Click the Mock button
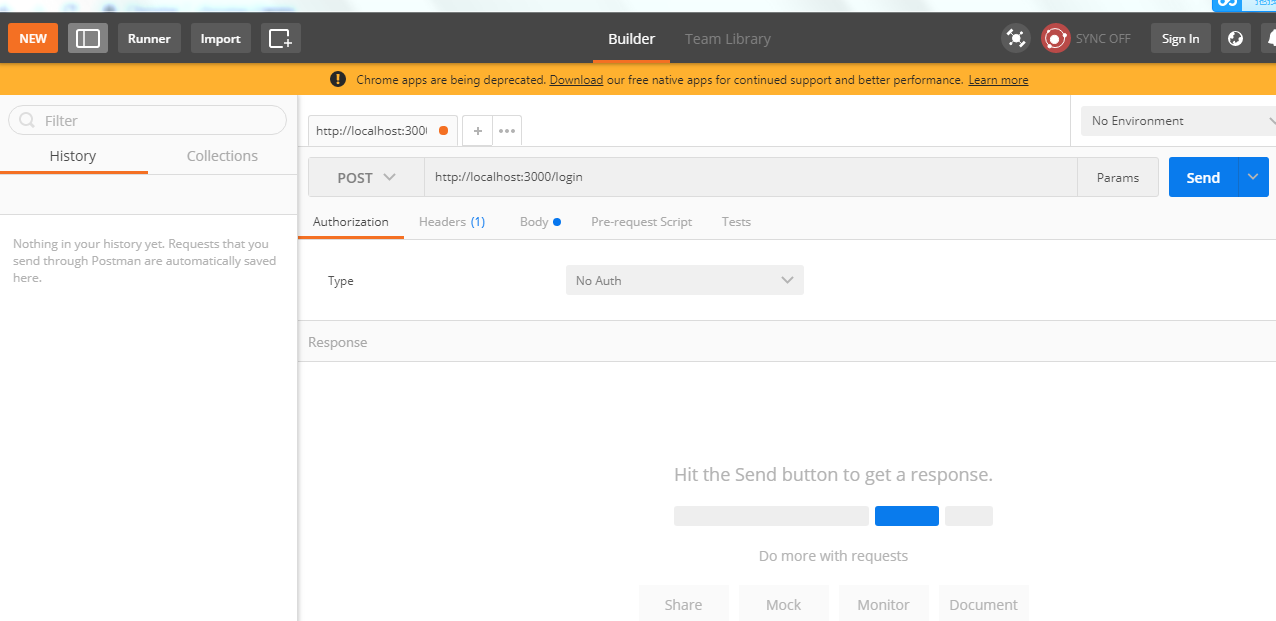The width and height of the screenshot is (1276, 621). click(x=784, y=604)
